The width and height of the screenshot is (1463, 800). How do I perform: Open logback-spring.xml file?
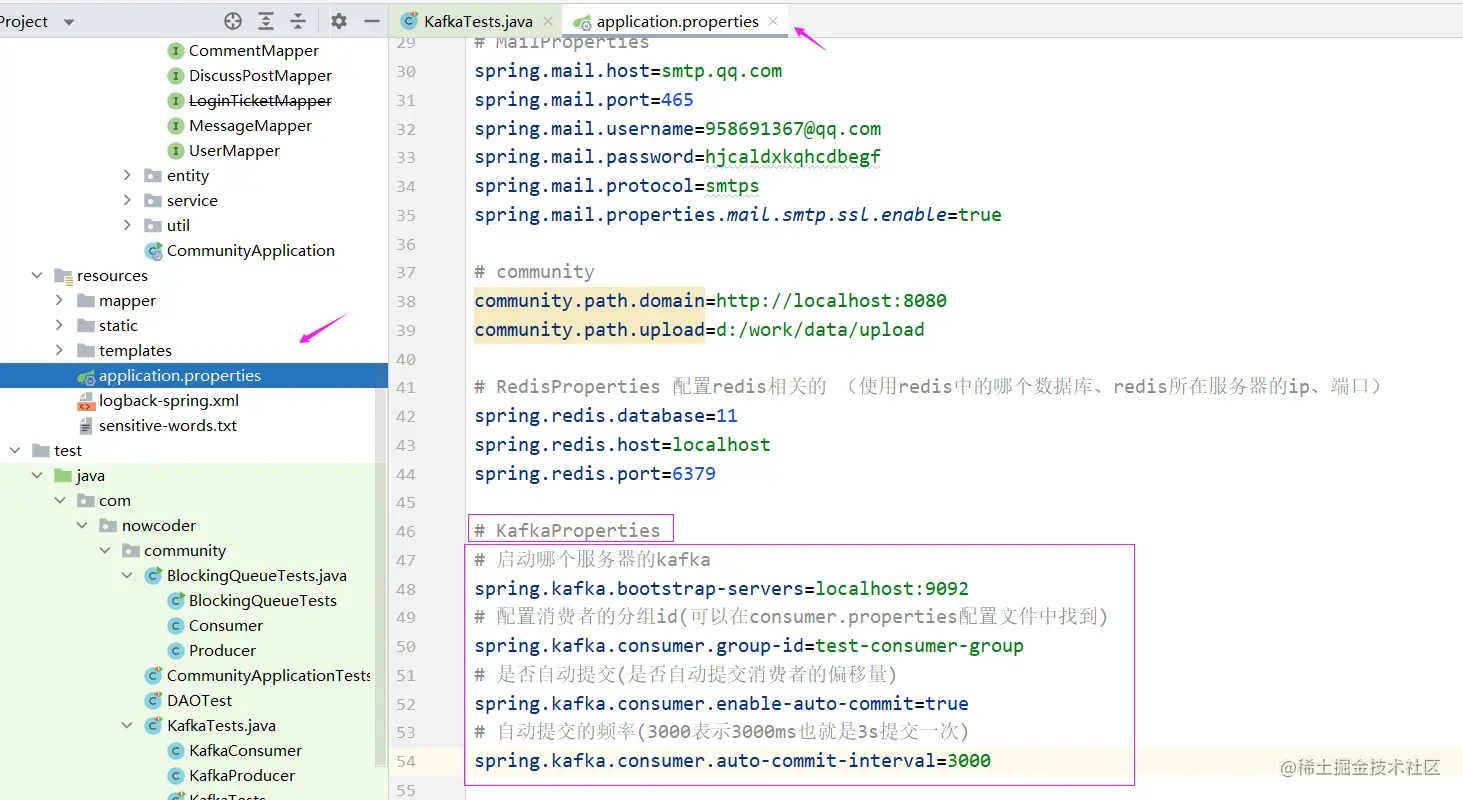169,401
